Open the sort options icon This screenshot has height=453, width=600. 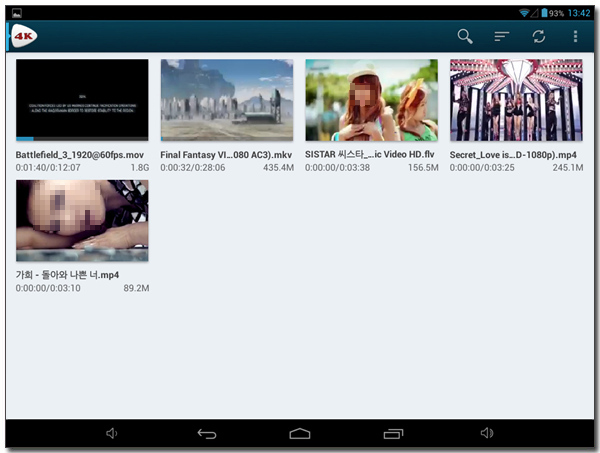pos(501,37)
